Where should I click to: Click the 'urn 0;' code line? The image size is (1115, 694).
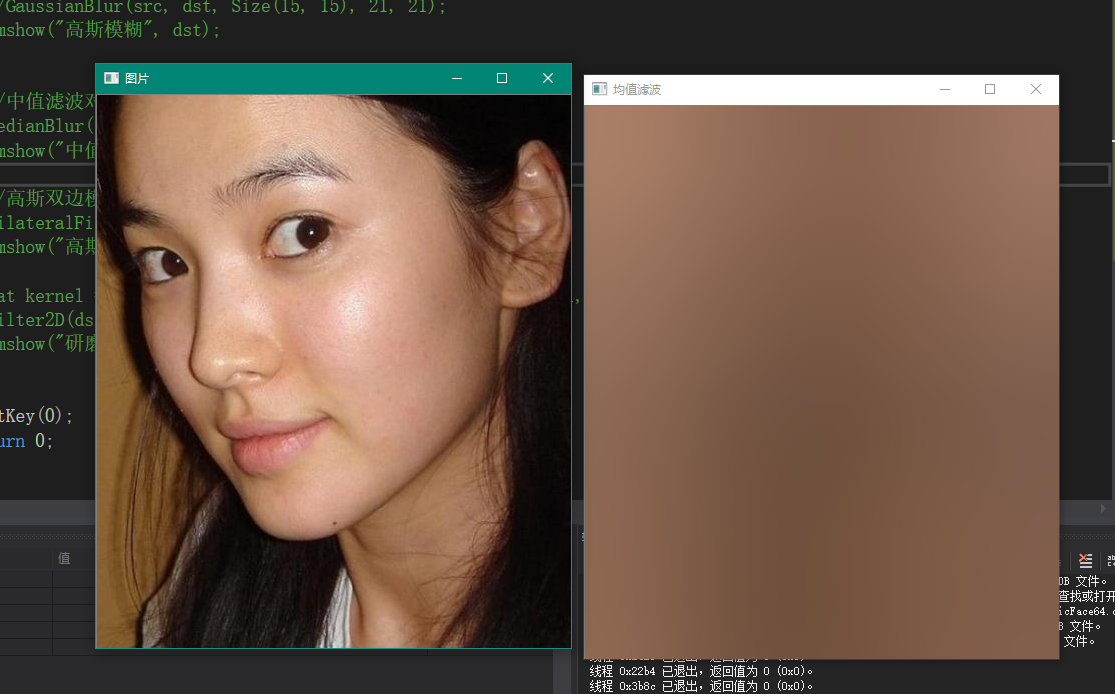(26, 441)
